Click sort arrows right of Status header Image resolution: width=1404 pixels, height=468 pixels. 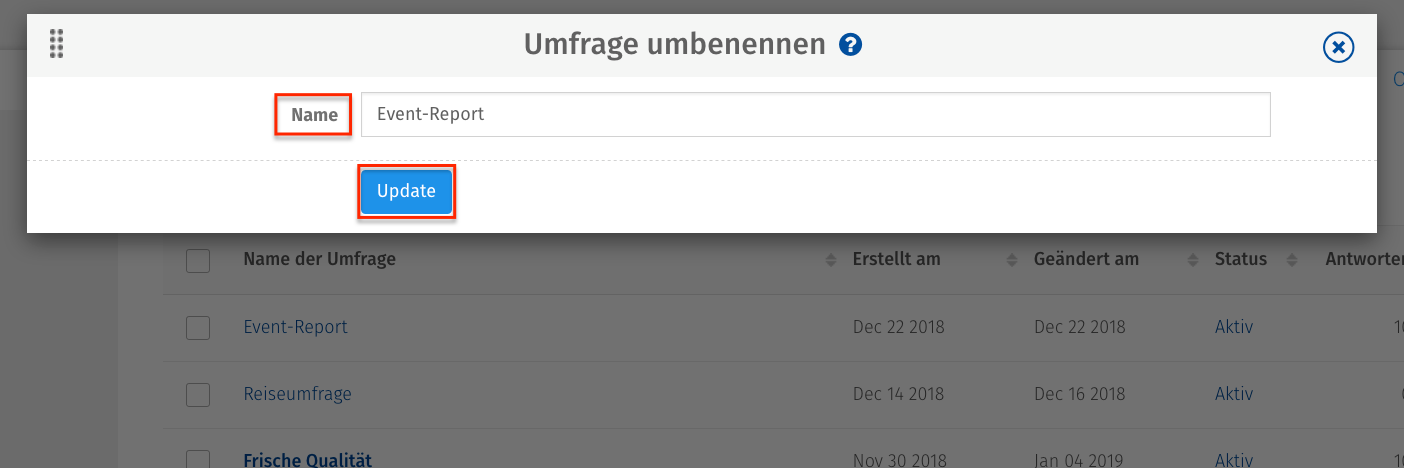click(x=1291, y=260)
